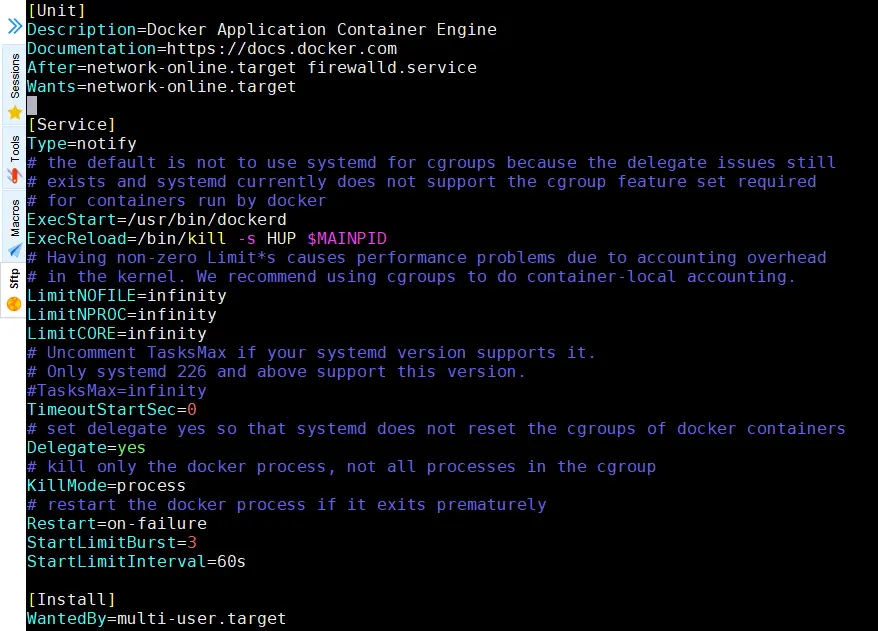Click the comment 'Only systemd 226 and above'

click(x=277, y=372)
